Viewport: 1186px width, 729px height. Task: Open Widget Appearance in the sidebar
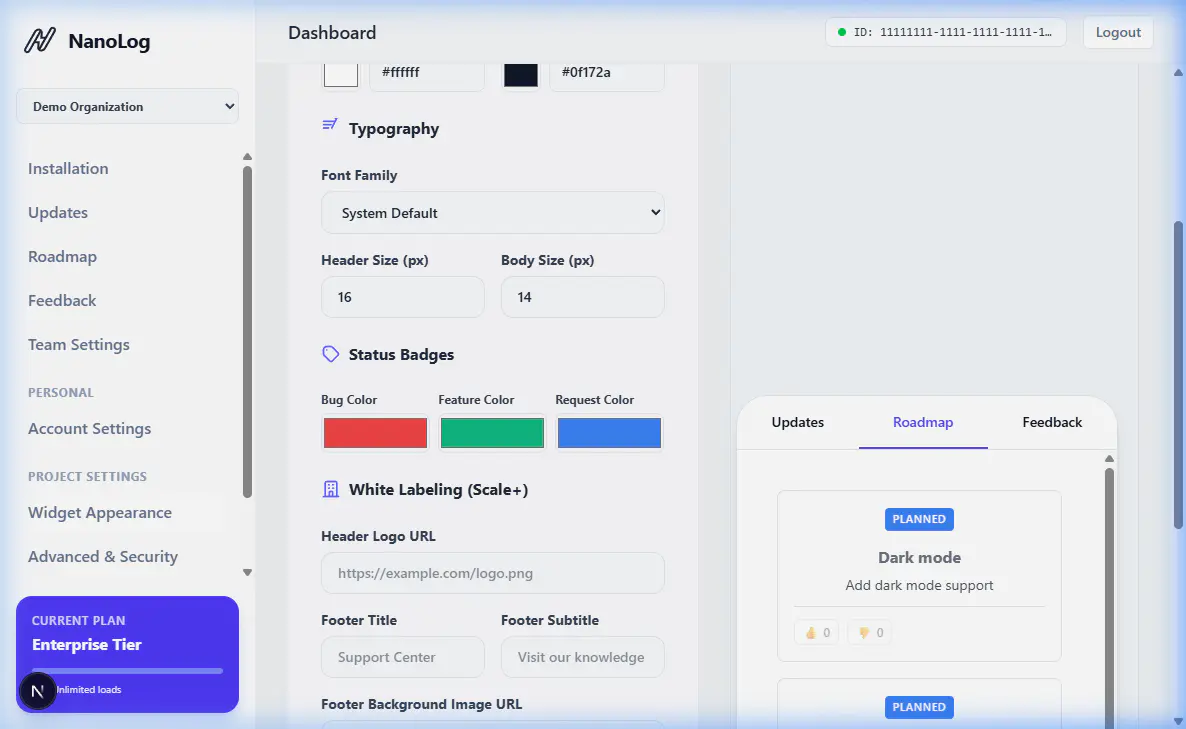click(100, 513)
